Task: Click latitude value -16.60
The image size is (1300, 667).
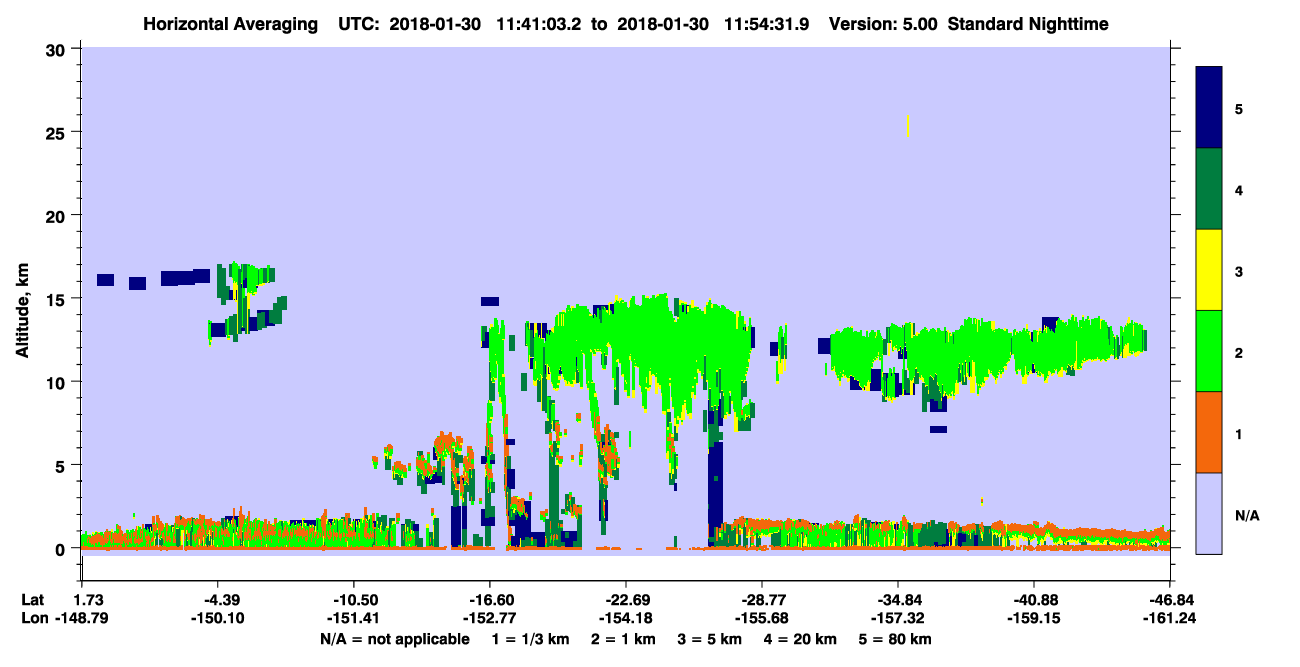Action: tap(489, 600)
